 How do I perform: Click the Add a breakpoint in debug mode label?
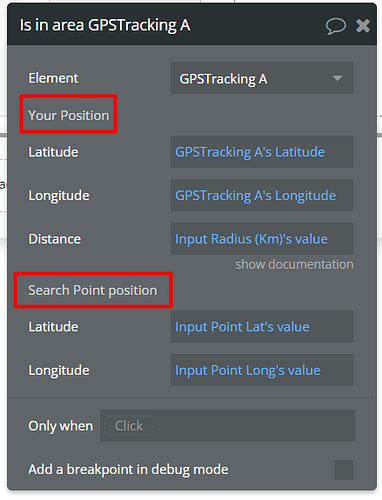click(x=128, y=469)
